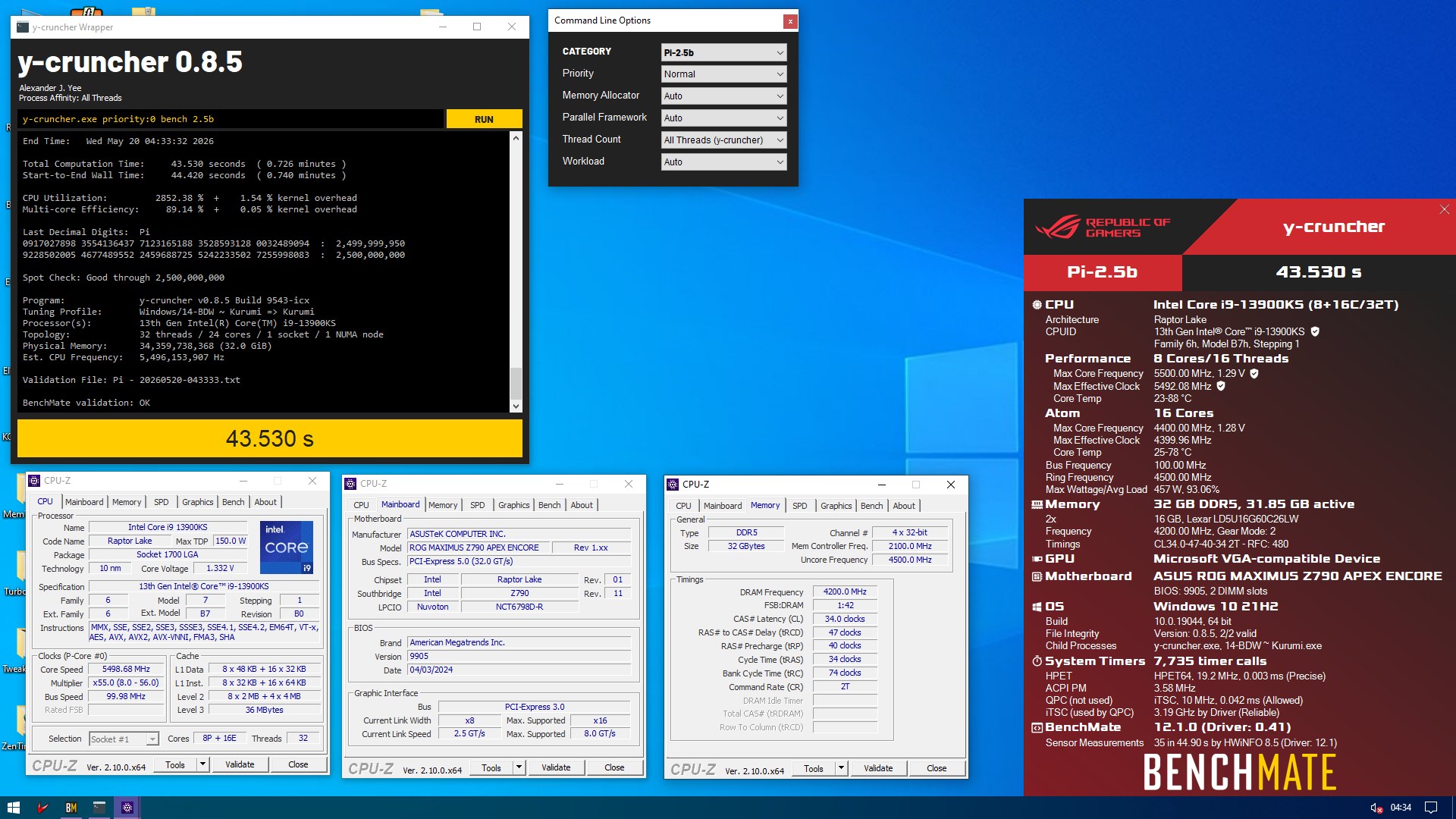Open Tools dropdown arrow in the CPU-Z window showing the Mainboard tab
The width and height of the screenshot is (1456, 819).
519,767
